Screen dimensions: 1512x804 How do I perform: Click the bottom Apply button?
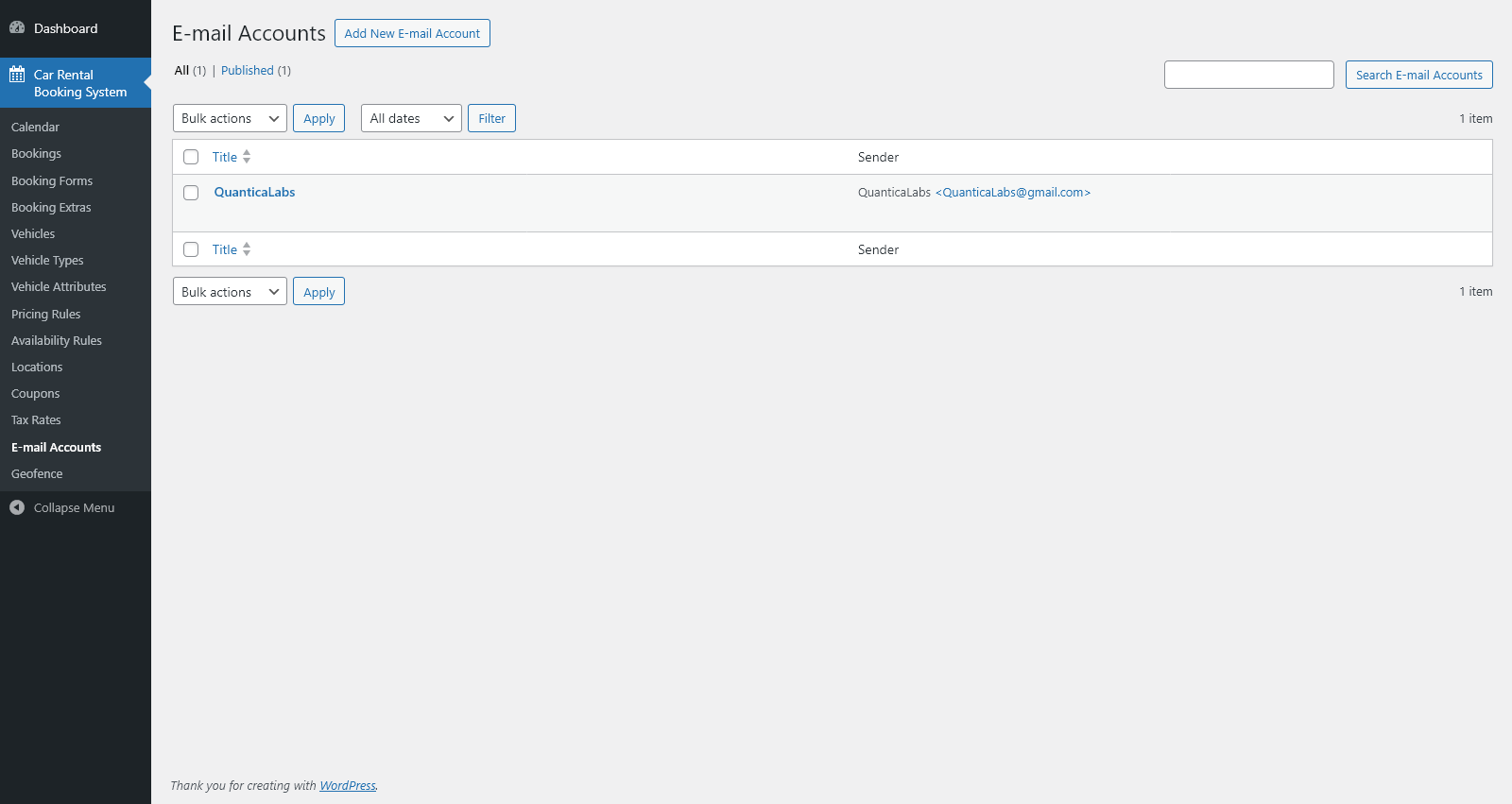318,292
